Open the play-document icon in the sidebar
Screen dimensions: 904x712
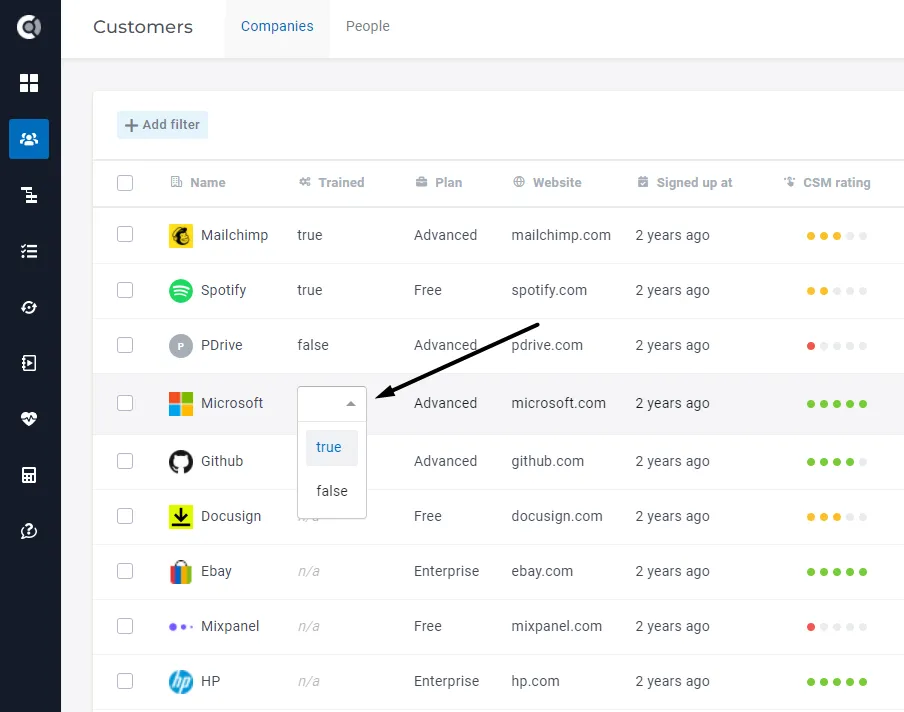[29, 363]
